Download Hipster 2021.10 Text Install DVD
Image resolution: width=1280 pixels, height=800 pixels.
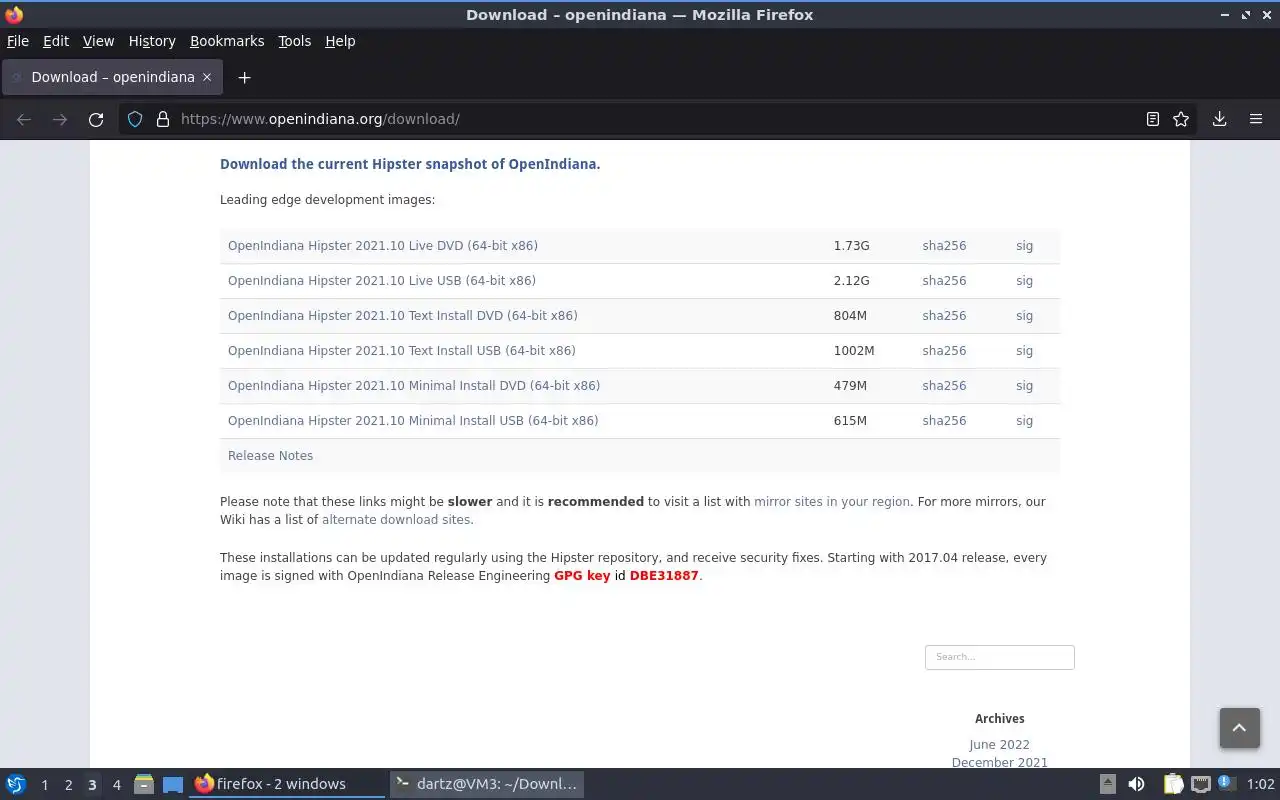(403, 316)
